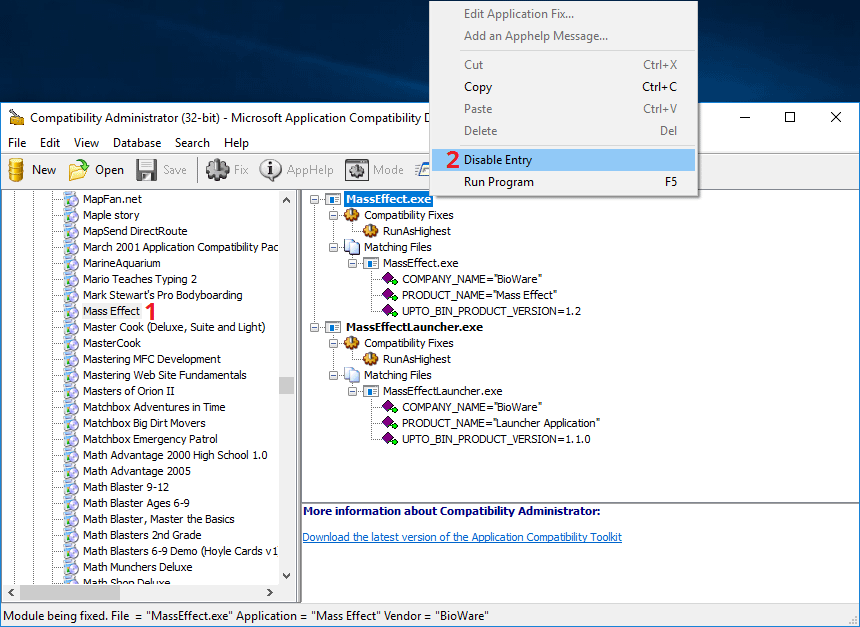Select the Masters of Orion II entry
This screenshot has width=860, height=627.
point(128,391)
